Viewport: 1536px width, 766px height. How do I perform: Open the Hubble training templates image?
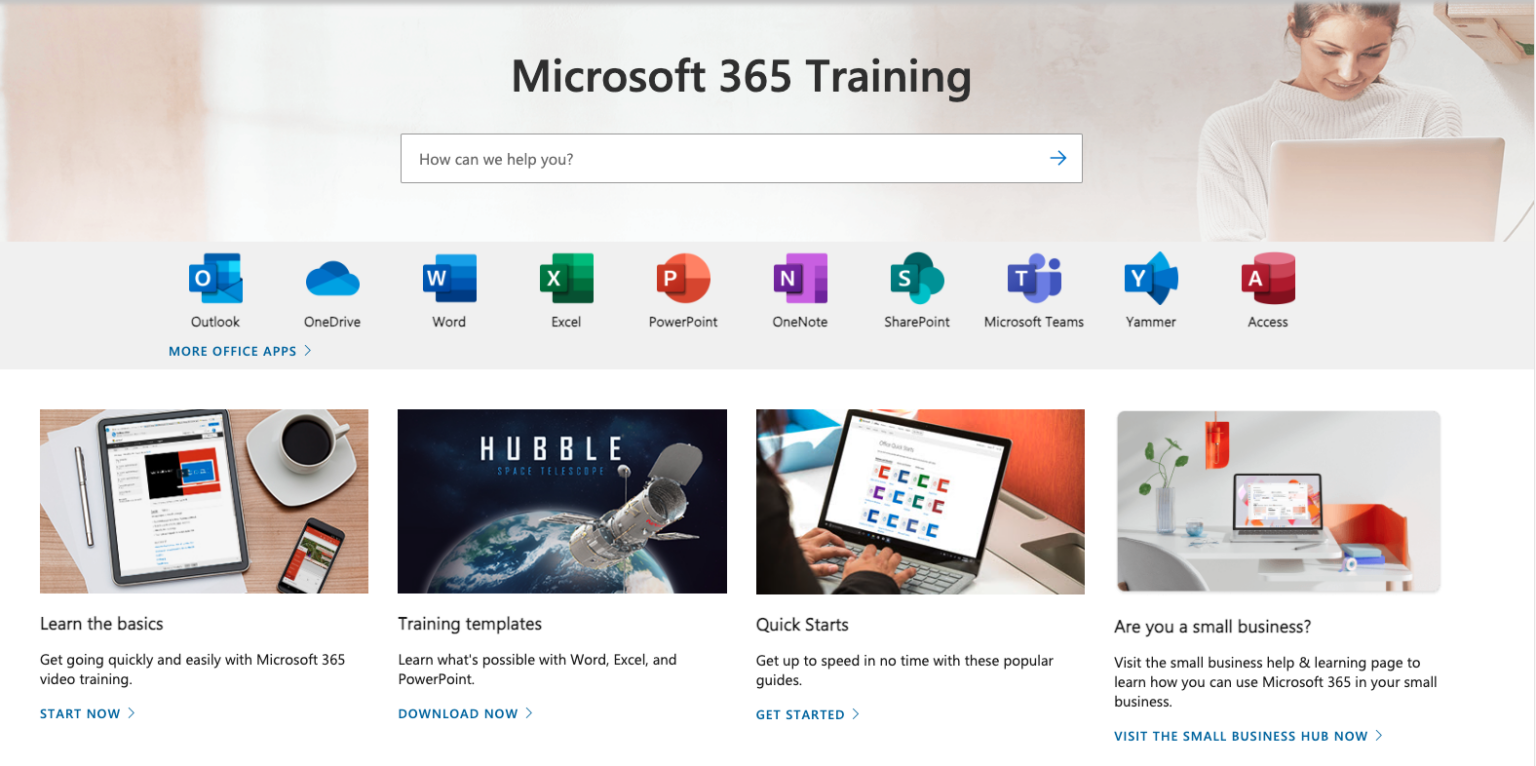point(562,500)
